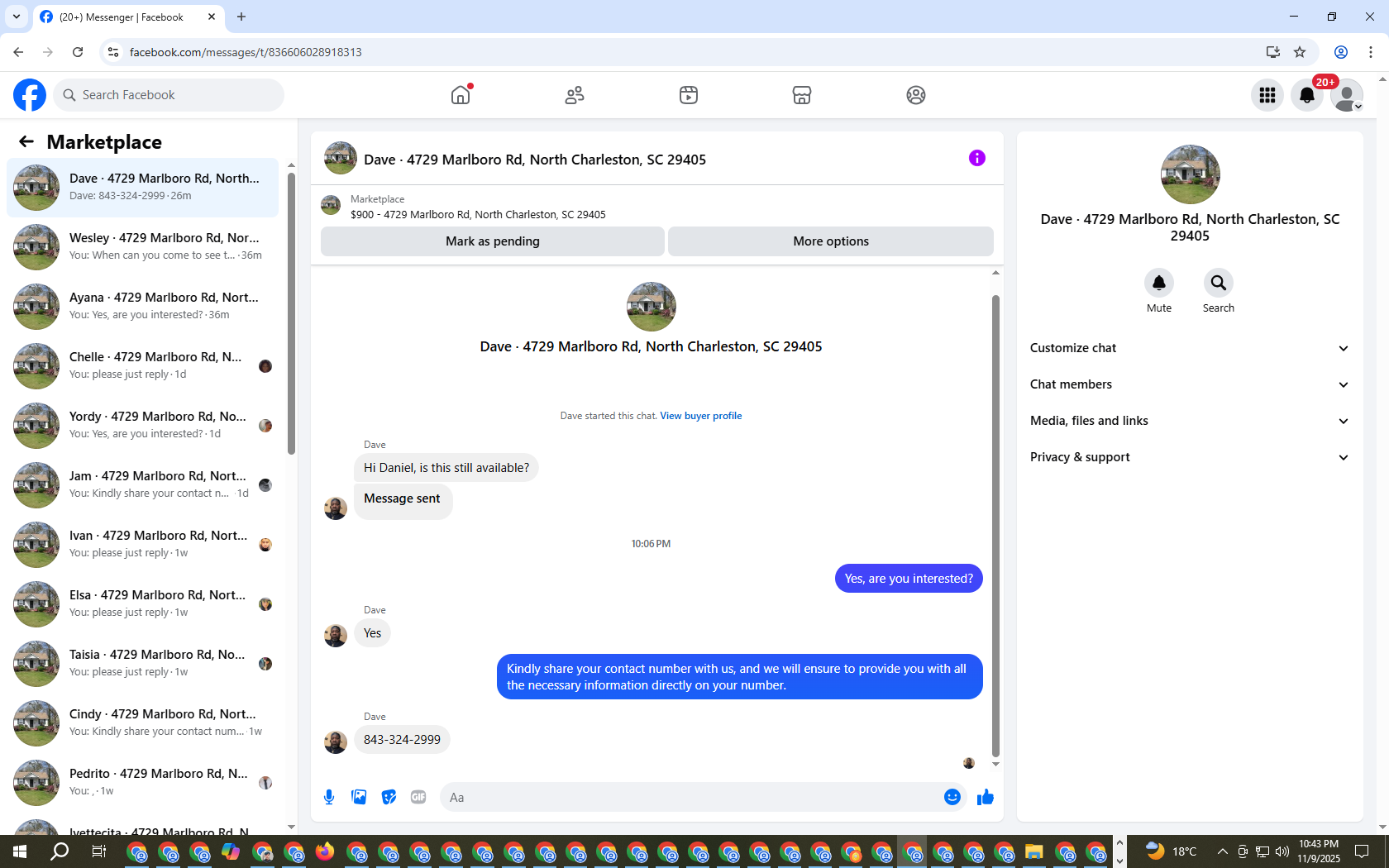This screenshot has width=1389, height=868.
Task: Open the Jam conversation in chat list
Action: 143,485
